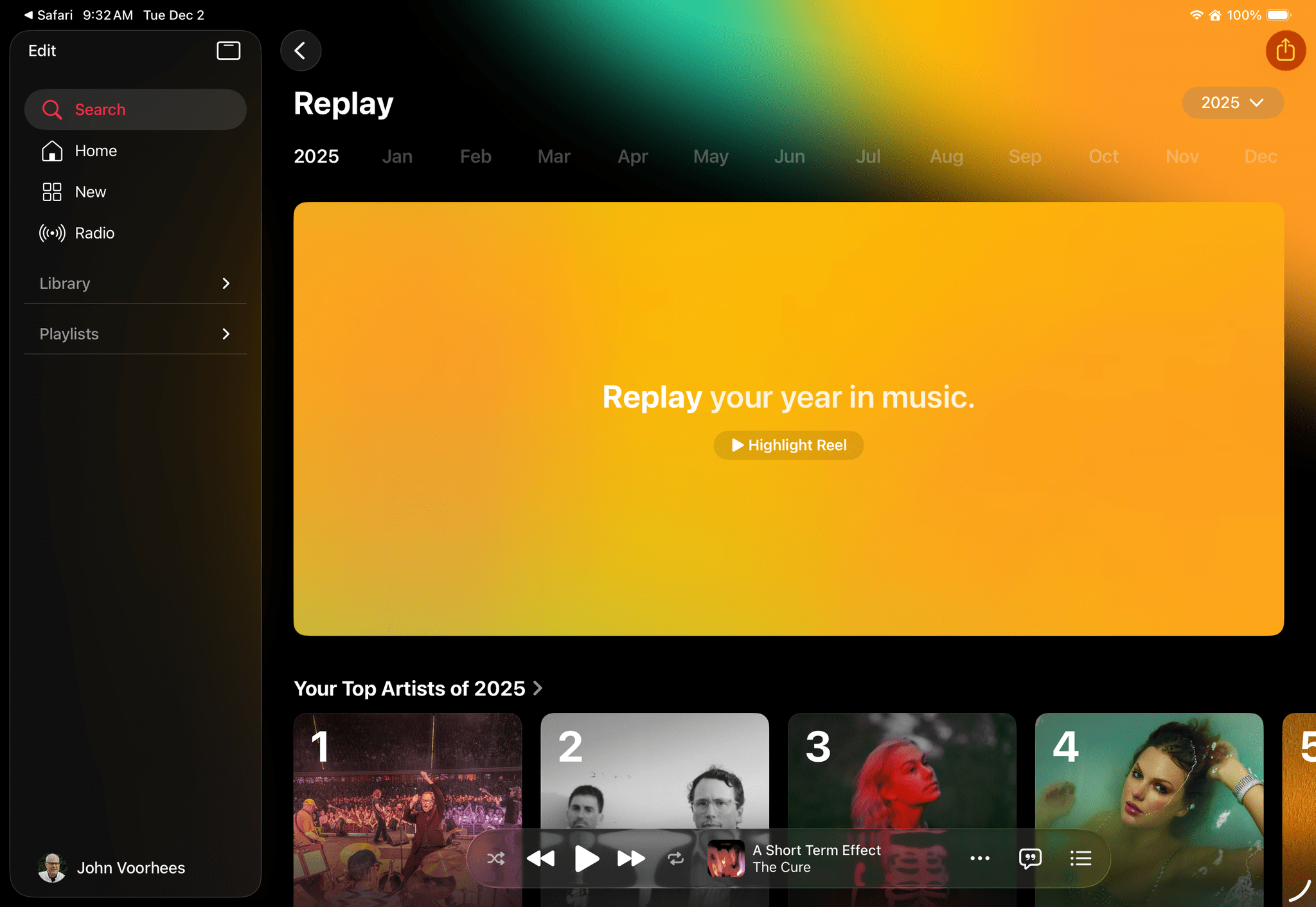
Task: Enable repeat playback
Action: [x=675, y=858]
